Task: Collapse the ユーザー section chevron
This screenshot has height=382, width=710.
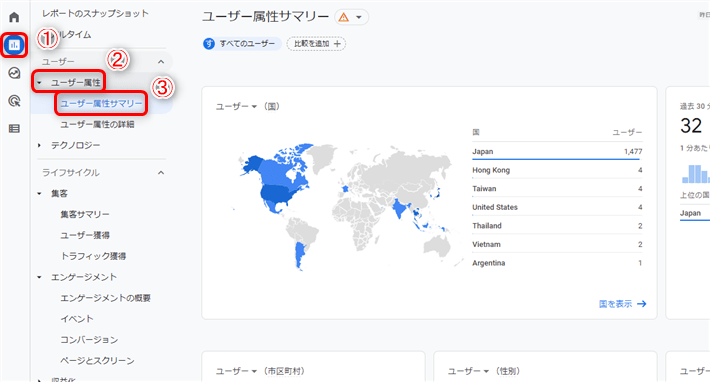Action: [161, 62]
